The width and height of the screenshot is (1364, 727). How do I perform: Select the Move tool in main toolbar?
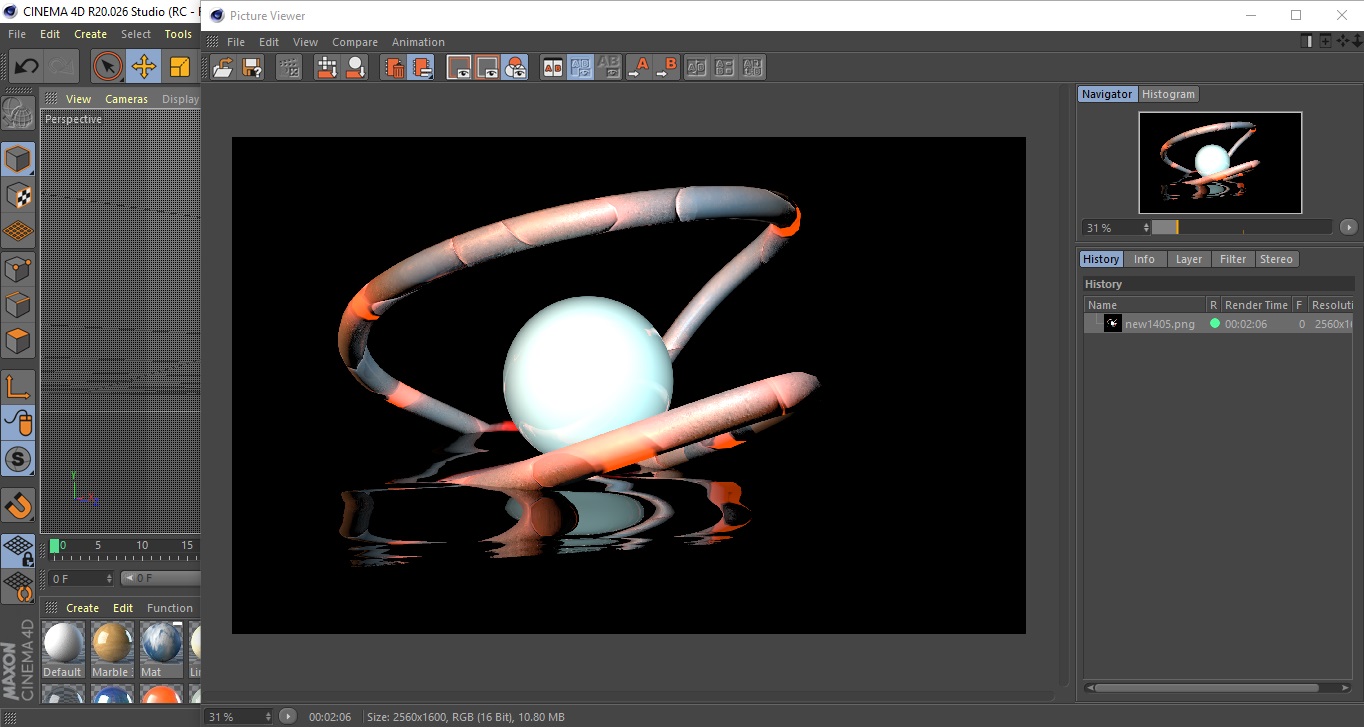click(x=144, y=67)
